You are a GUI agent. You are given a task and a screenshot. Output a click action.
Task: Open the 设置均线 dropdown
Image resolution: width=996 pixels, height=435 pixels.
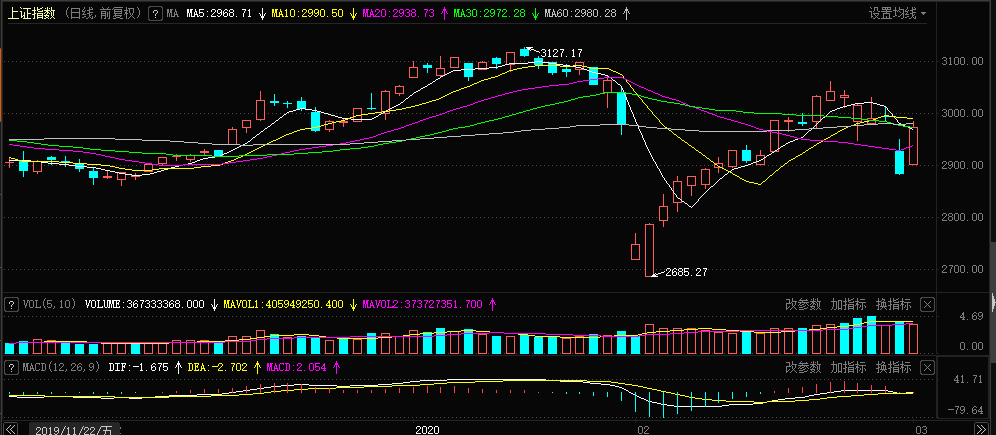coord(897,14)
